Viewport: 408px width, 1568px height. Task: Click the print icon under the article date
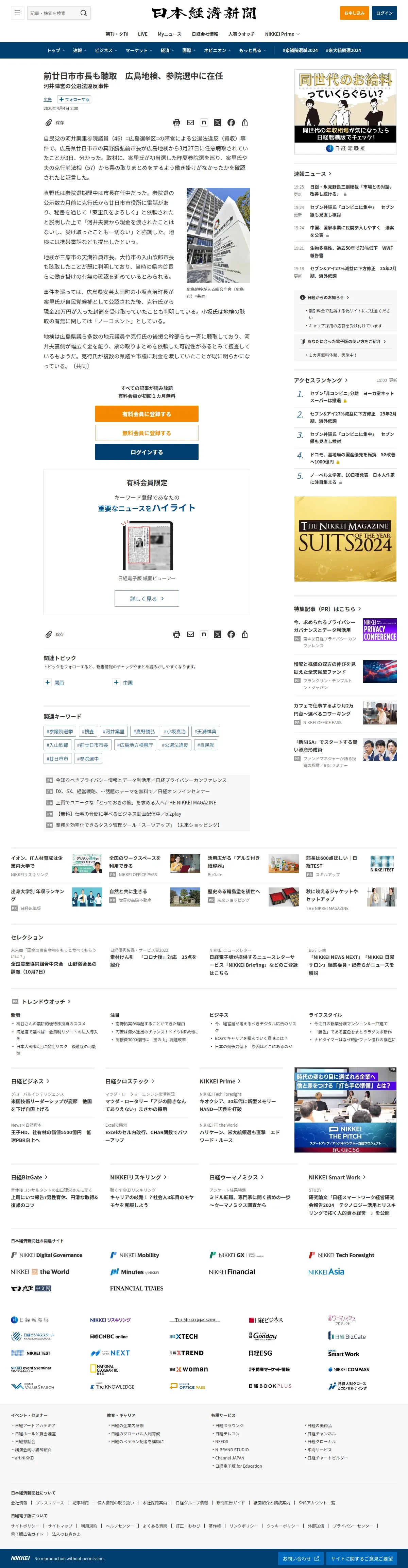pyautogui.click(x=176, y=123)
